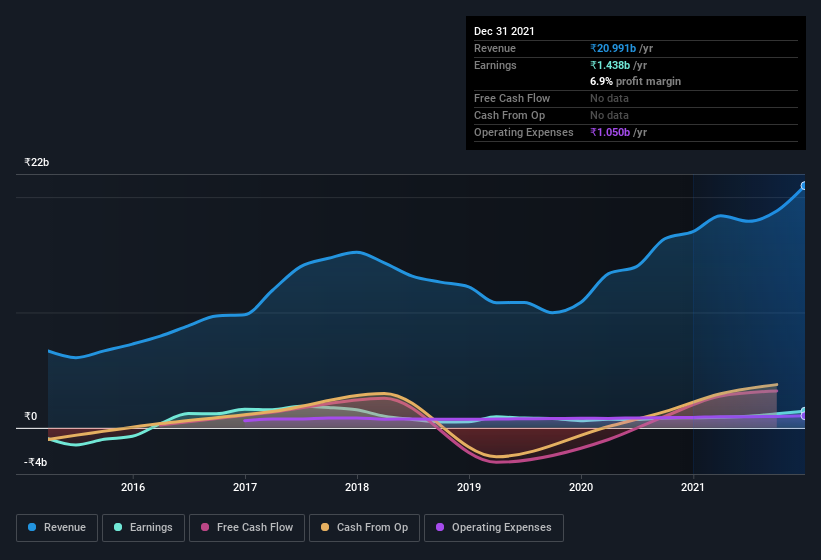Click the ₹1.438b earnings value
The image size is (821, 560).
[610, 65]
